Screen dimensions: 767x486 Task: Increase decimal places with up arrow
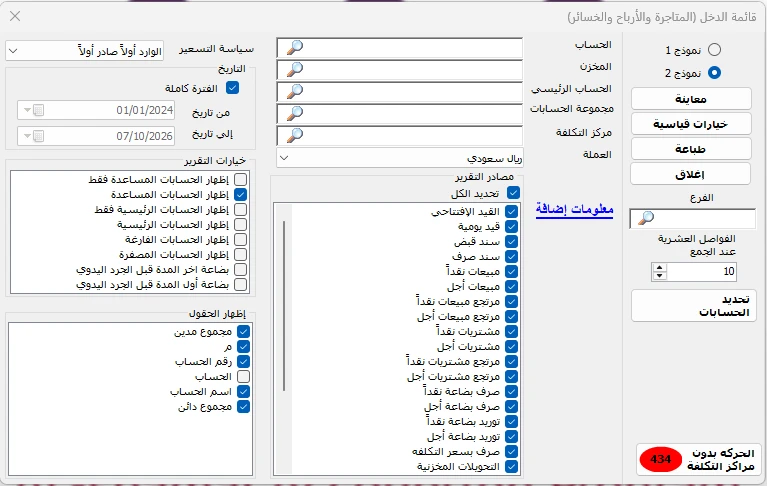coord(659,267)
